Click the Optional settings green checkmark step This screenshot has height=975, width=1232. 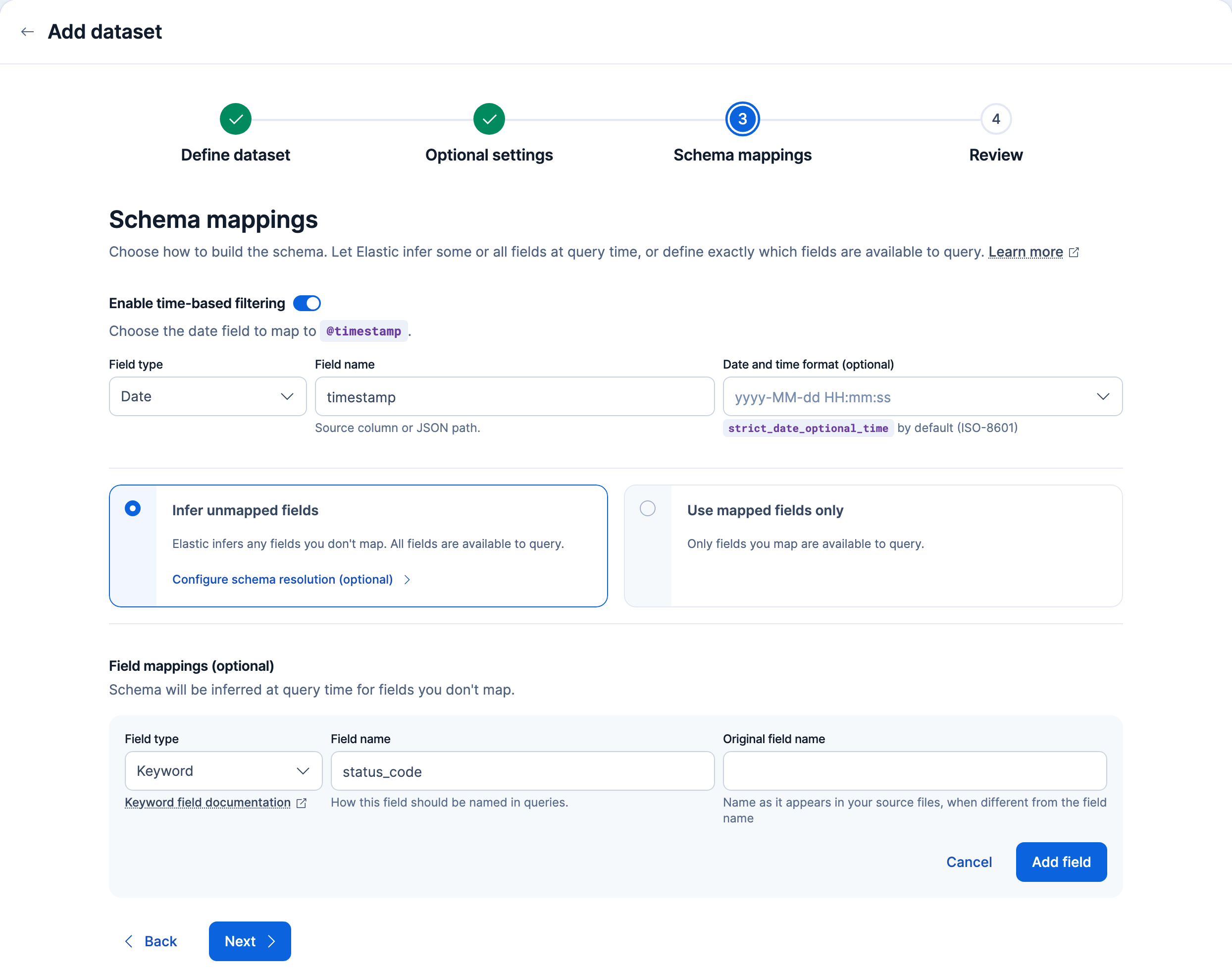pyautogui.click(x=489, y=119)
